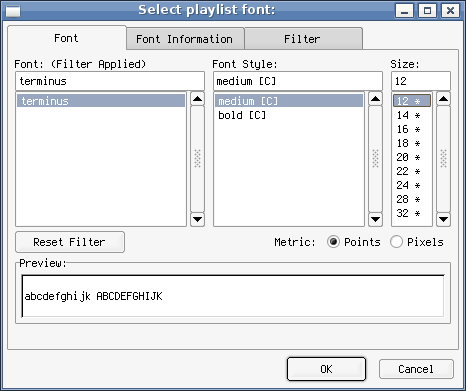Click the size list scrollbar handle
The width and height of the screenshot is (466, 391).
coord(443,159)
